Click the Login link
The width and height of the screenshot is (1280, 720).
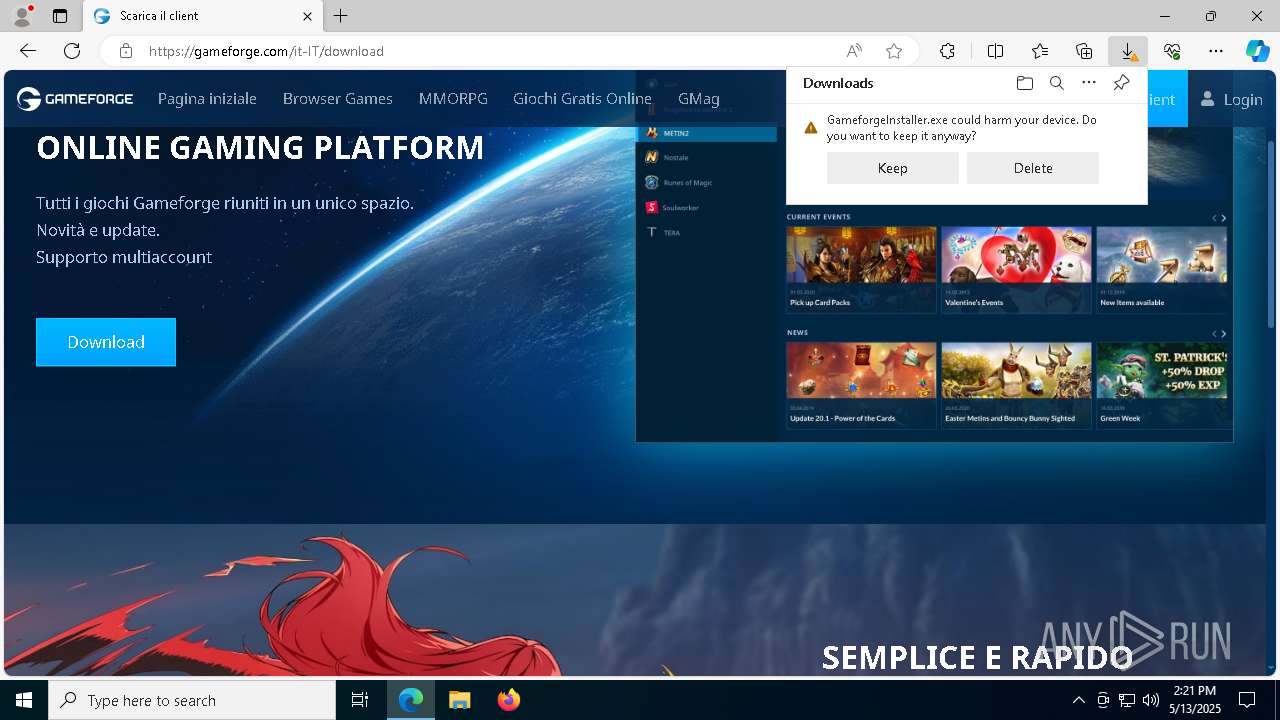[x=1232, y=99]
